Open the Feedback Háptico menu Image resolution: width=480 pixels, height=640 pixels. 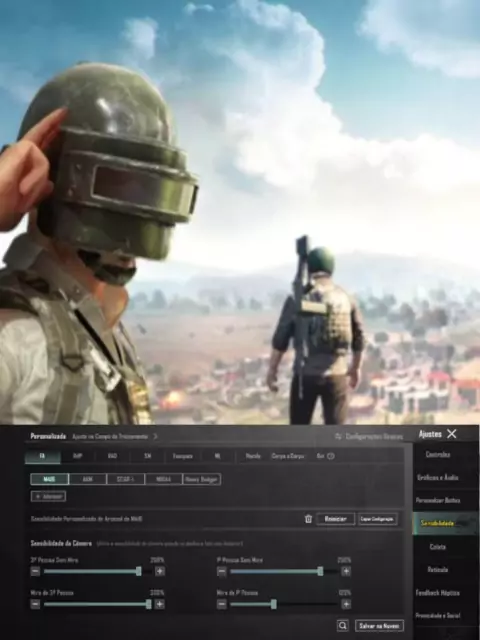pyautogui.click(x=438, y=593)
